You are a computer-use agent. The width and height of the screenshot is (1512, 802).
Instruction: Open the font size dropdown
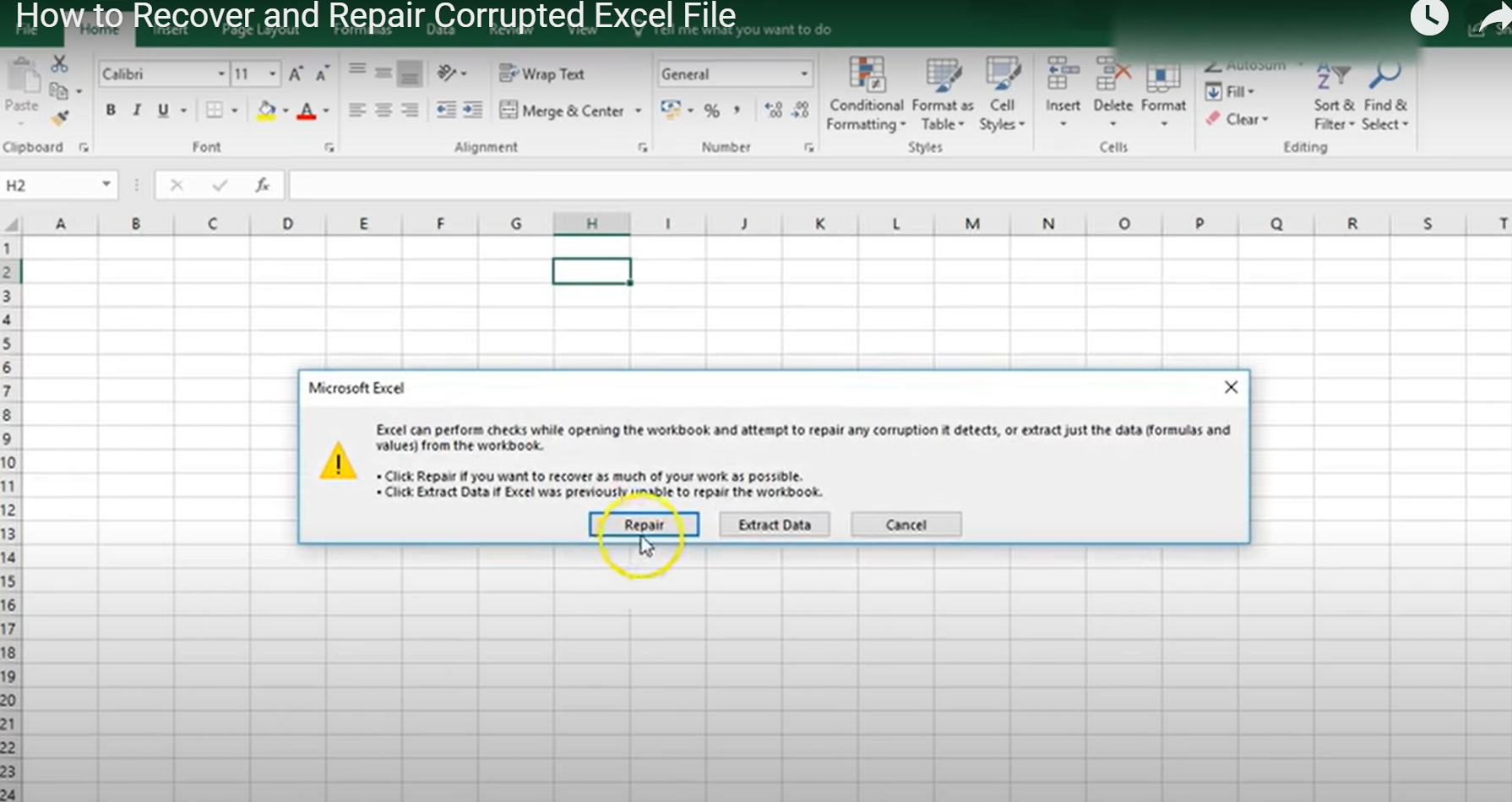pyautogui.click(x=272, y=74)
